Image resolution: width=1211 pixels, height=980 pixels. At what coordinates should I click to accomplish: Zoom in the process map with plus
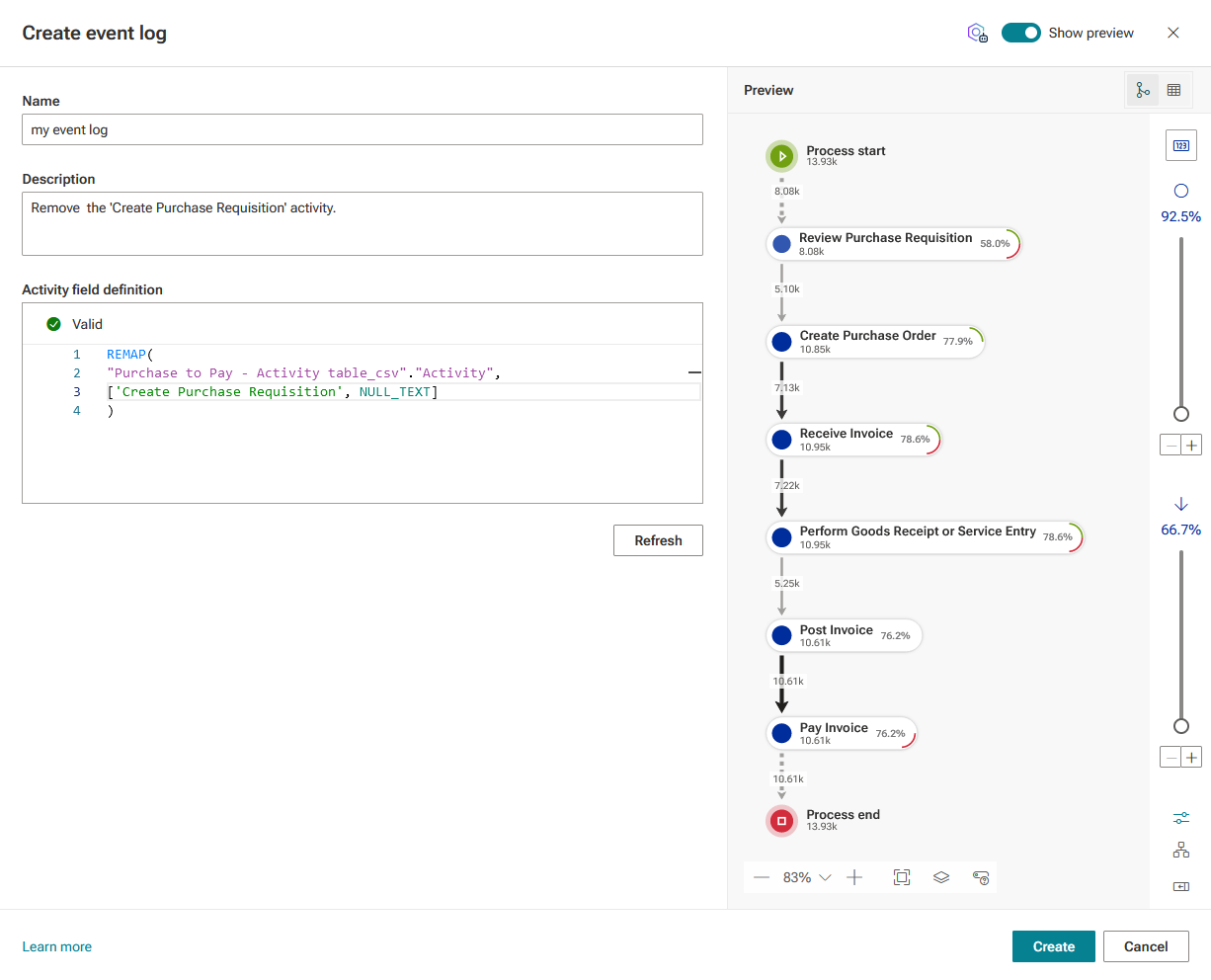pos(855,877)
